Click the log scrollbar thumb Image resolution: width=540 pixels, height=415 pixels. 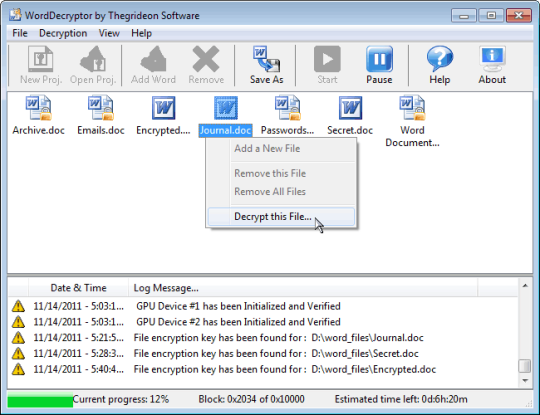pos(525,366)
